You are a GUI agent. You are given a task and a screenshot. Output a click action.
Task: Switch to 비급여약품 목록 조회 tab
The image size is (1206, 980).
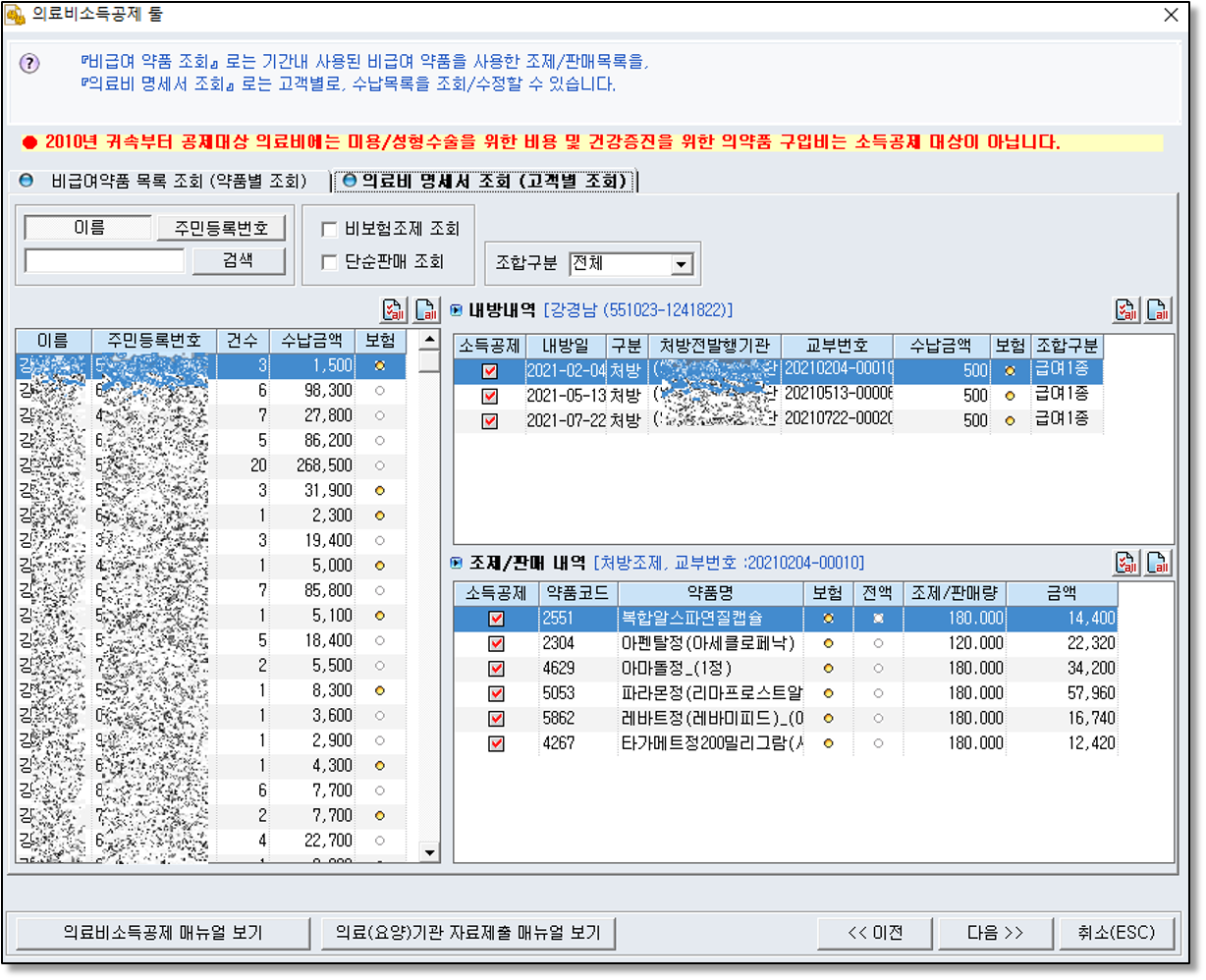pyautogui.click(x=165, y=181)
